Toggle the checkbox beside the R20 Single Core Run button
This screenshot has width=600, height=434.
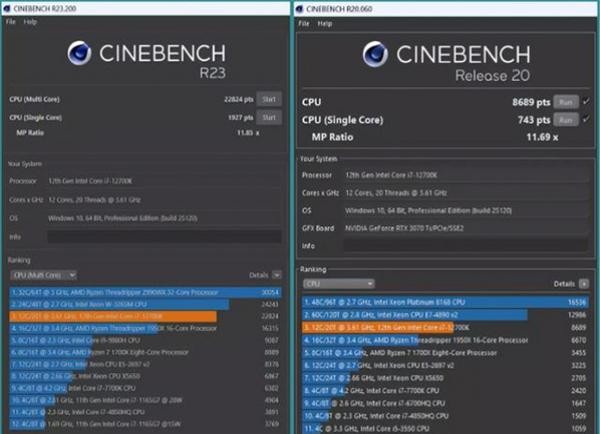point(586,119)
